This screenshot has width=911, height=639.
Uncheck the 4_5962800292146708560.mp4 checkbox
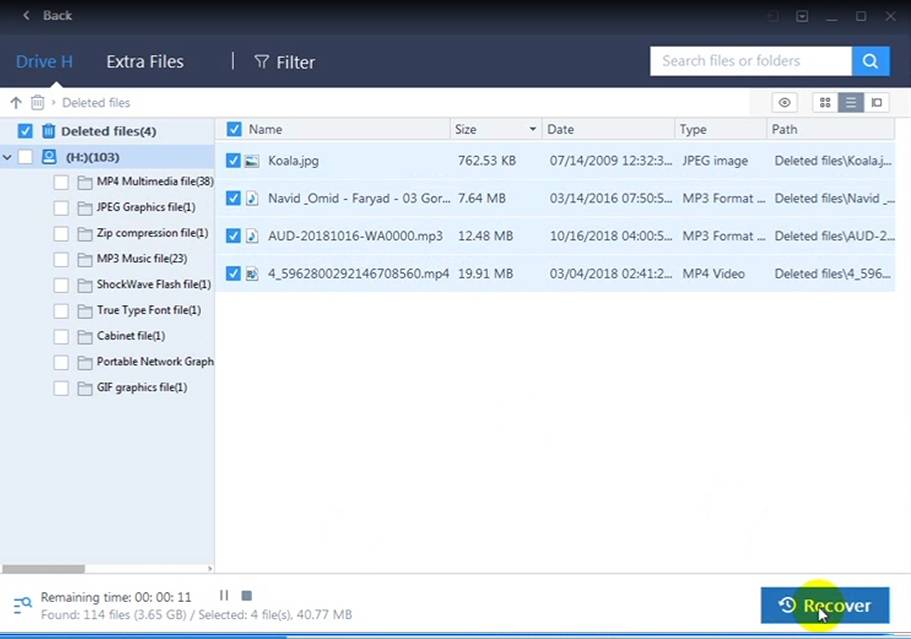click(x=233, y=273)
